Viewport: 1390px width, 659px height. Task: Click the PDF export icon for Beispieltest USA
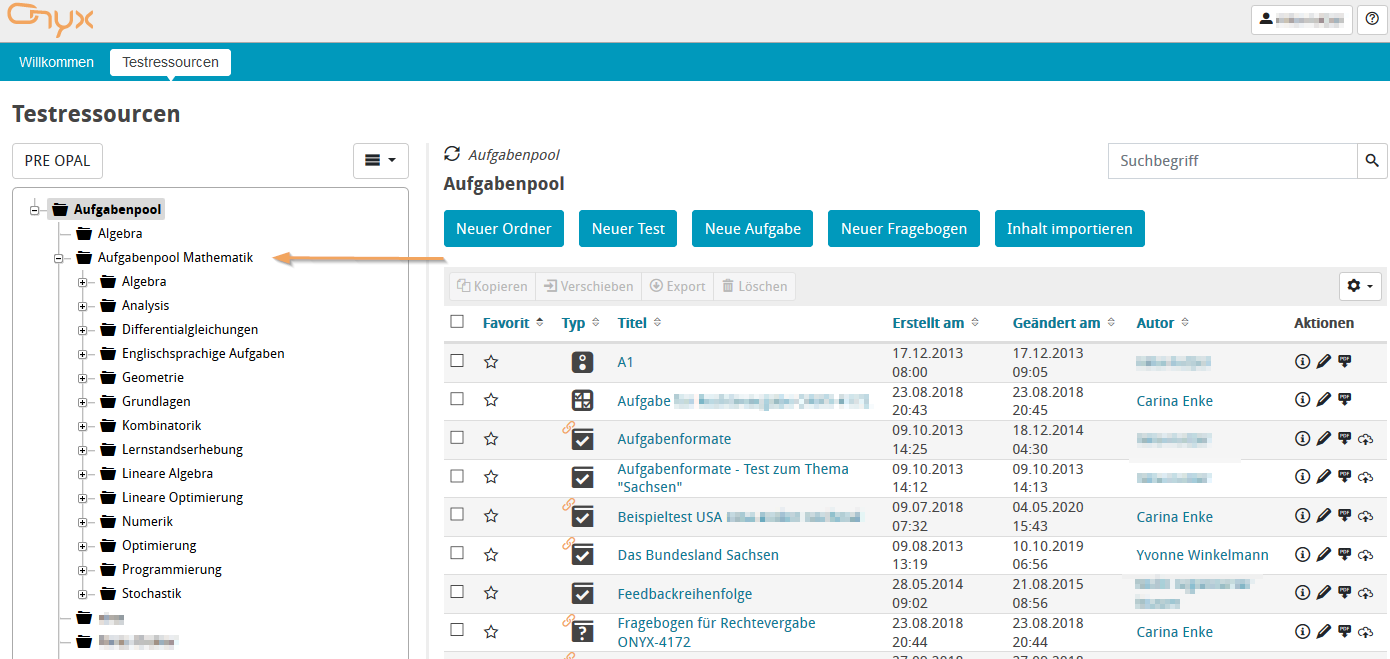1345,516
